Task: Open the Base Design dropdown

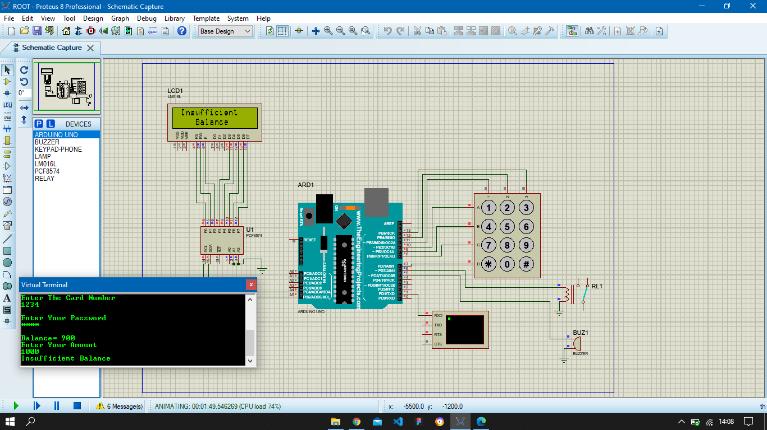Action: pos(225,31)
